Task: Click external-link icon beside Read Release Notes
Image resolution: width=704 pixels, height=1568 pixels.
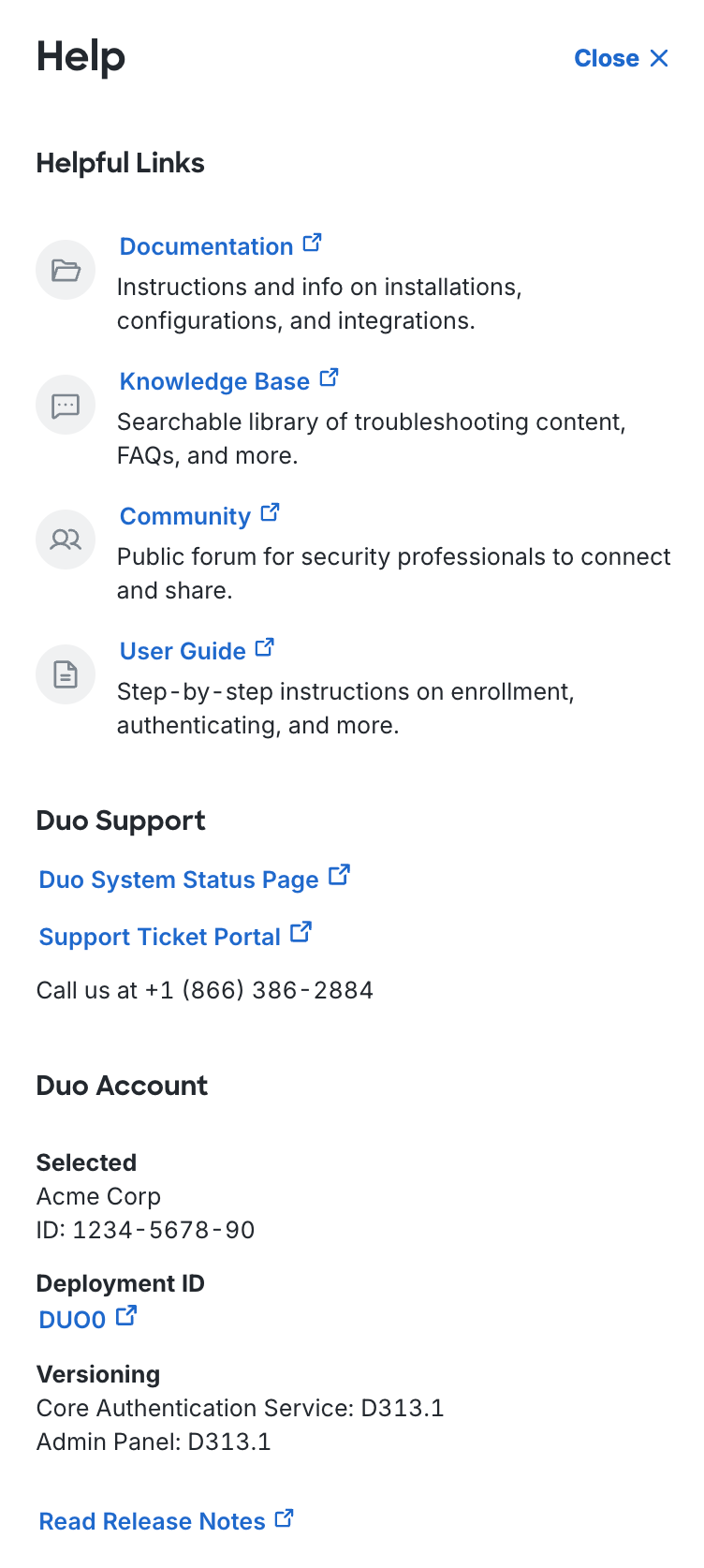Action: (x=285, y=1519)
